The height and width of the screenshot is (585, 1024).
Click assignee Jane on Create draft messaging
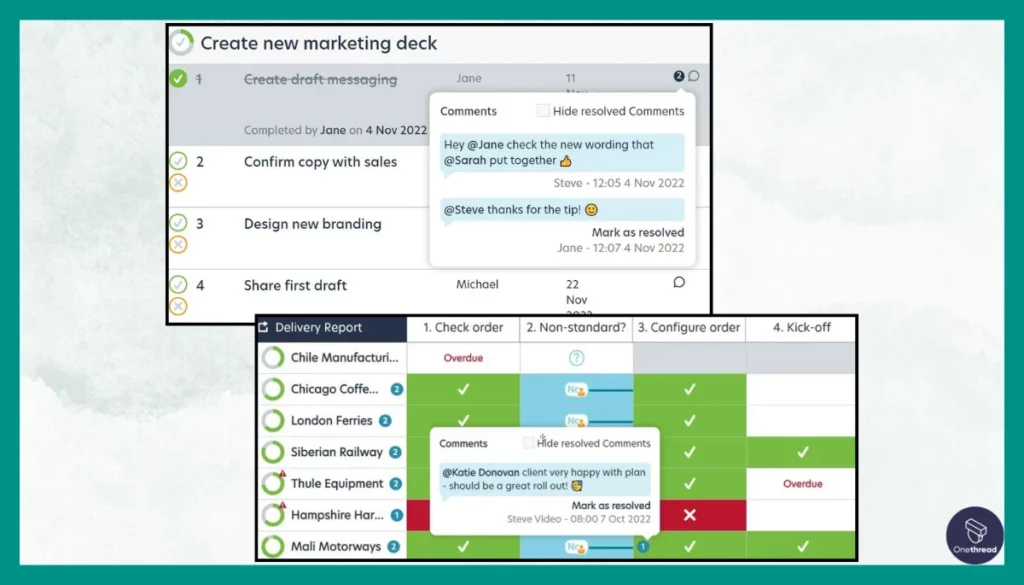pos(469,78)
